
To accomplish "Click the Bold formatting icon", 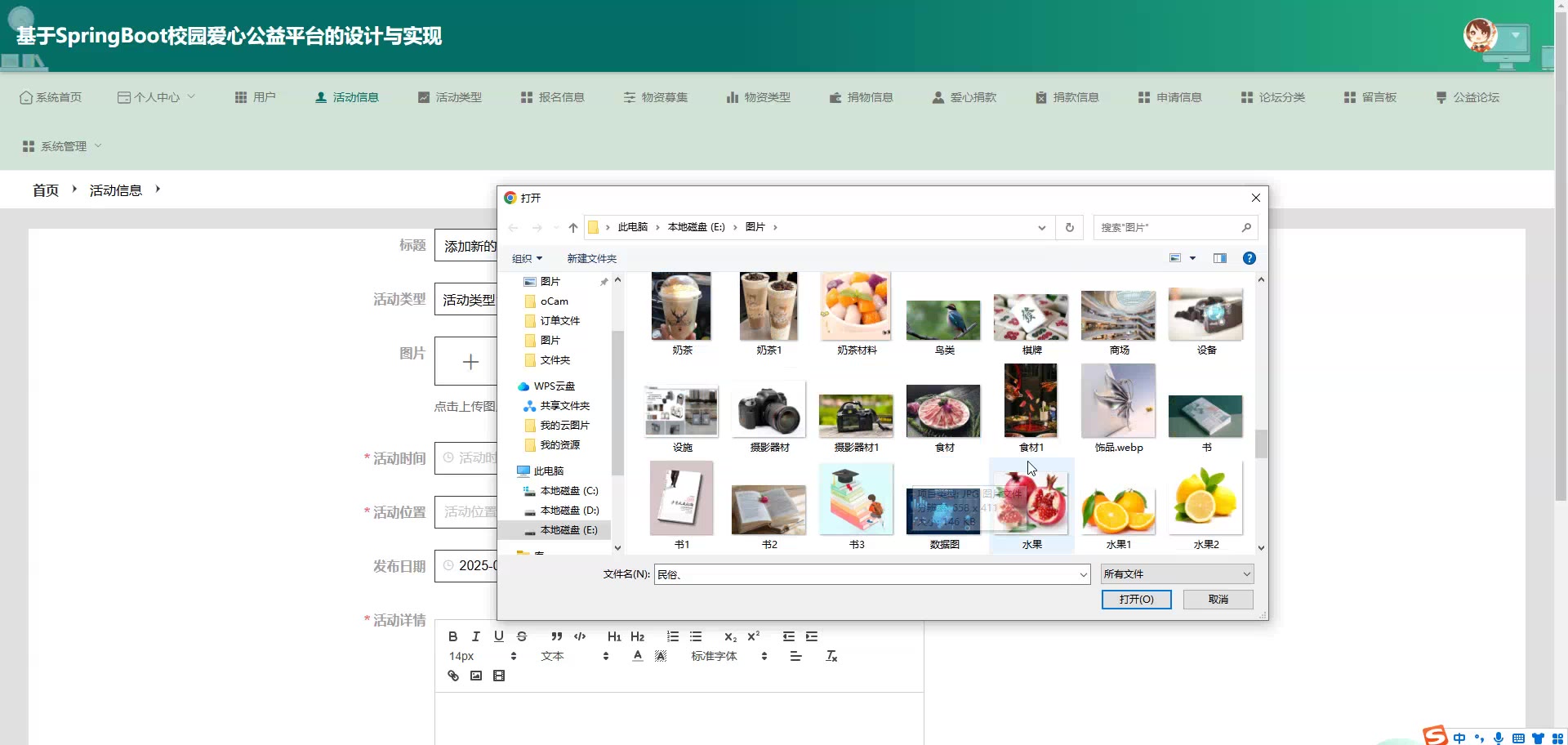I will coord(452,636).
